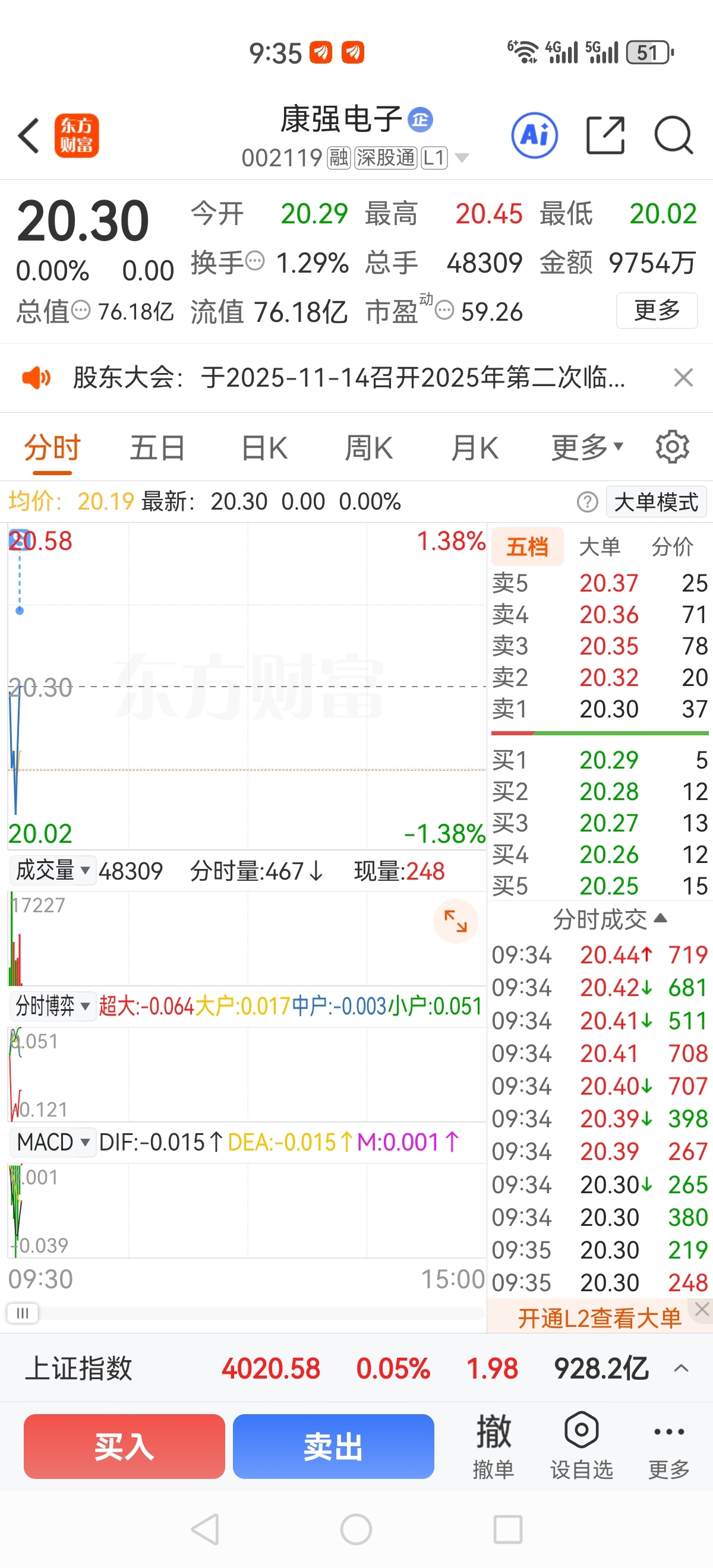Tap the help question mark icon
The image size is (713, 1568).
pos(588,502)
